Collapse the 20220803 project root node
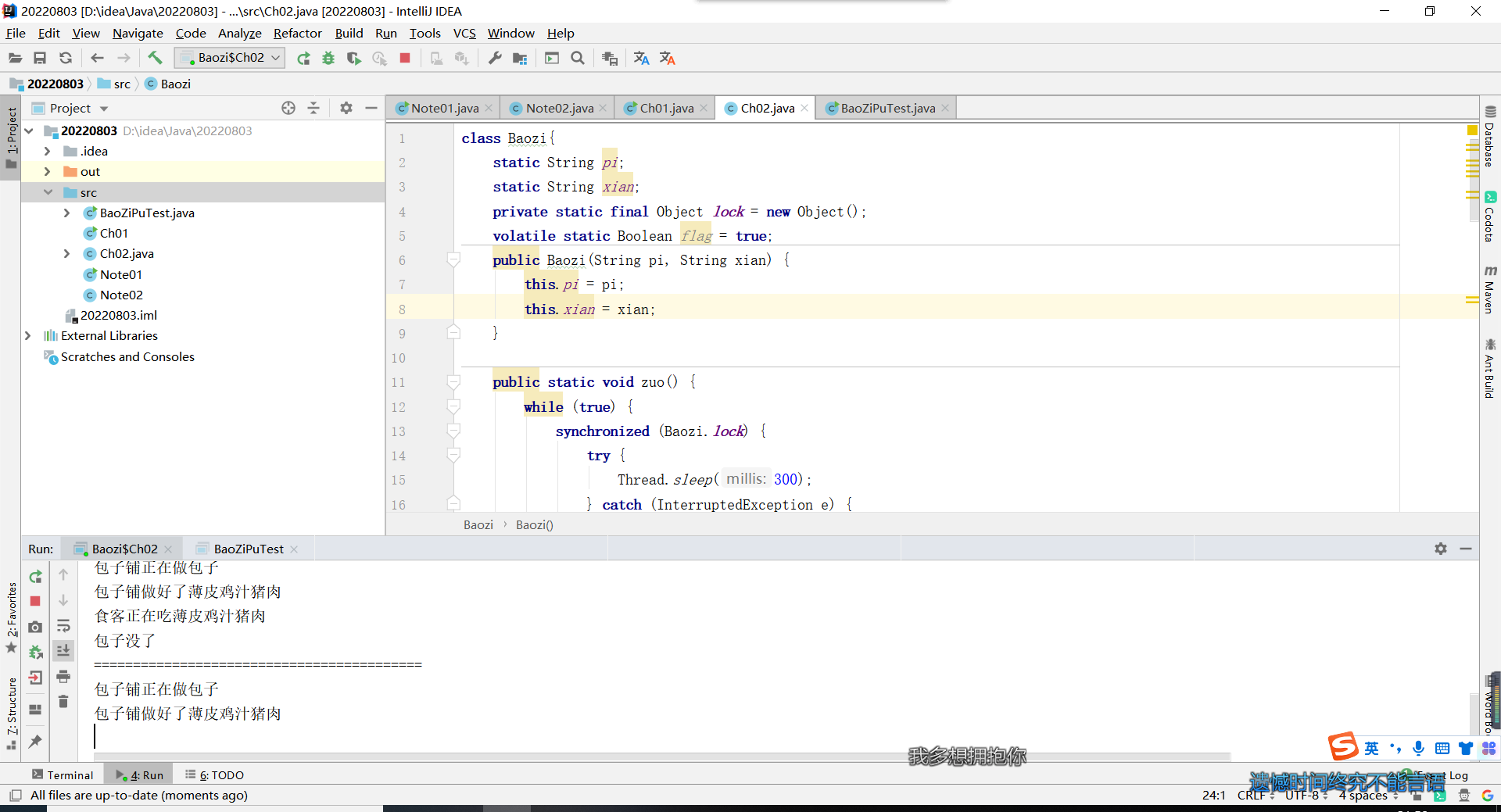This screenshot has width=1501, height=812. (x=29, y=131)
